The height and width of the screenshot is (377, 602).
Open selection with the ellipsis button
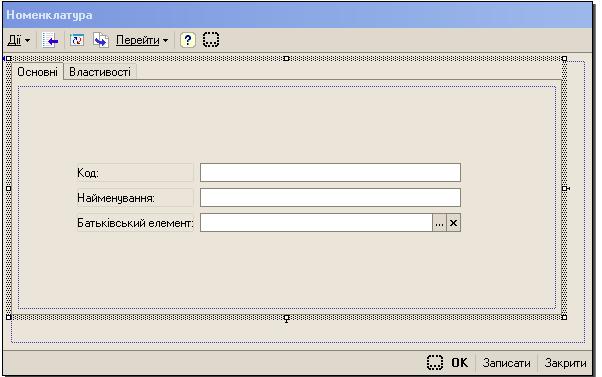440,223
